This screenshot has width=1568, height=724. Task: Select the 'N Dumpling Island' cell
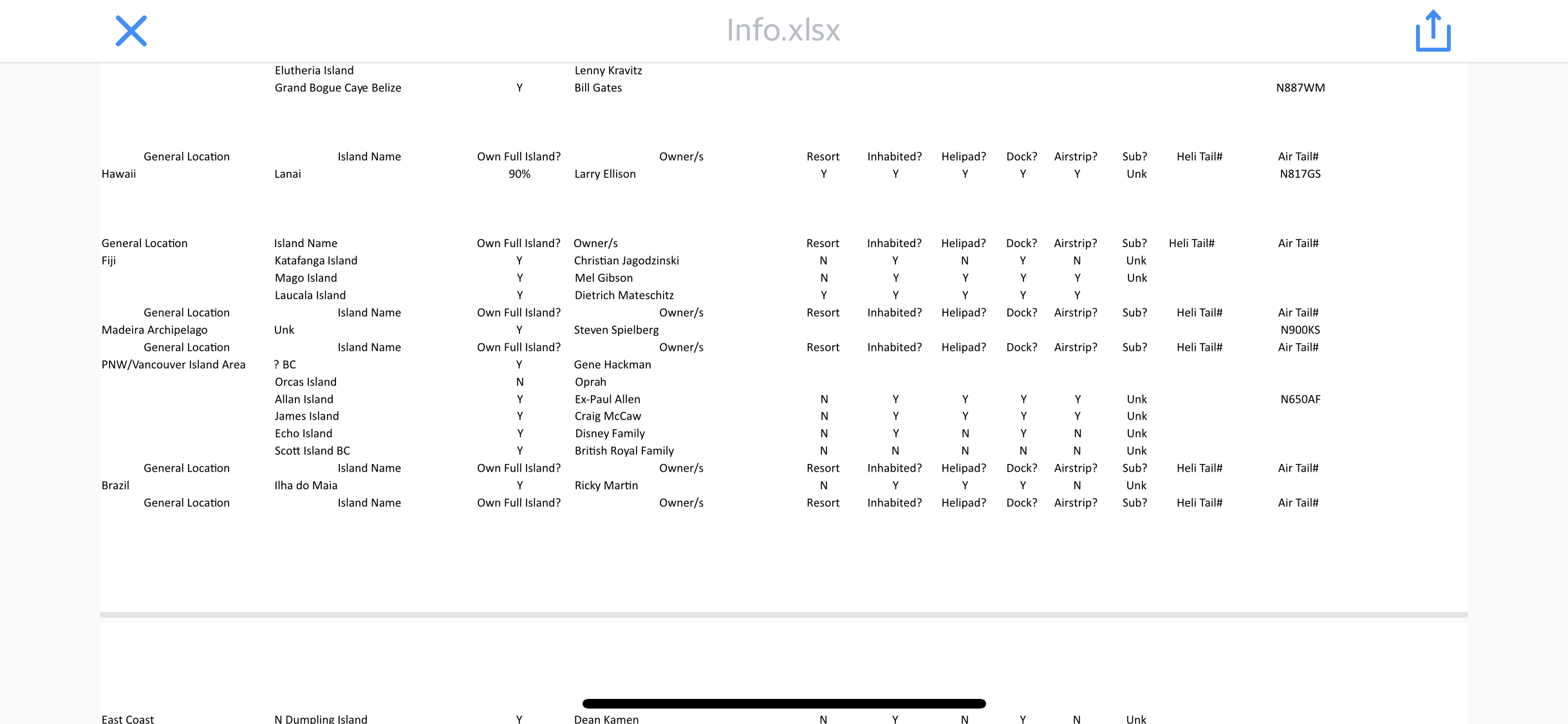point(321,719)
